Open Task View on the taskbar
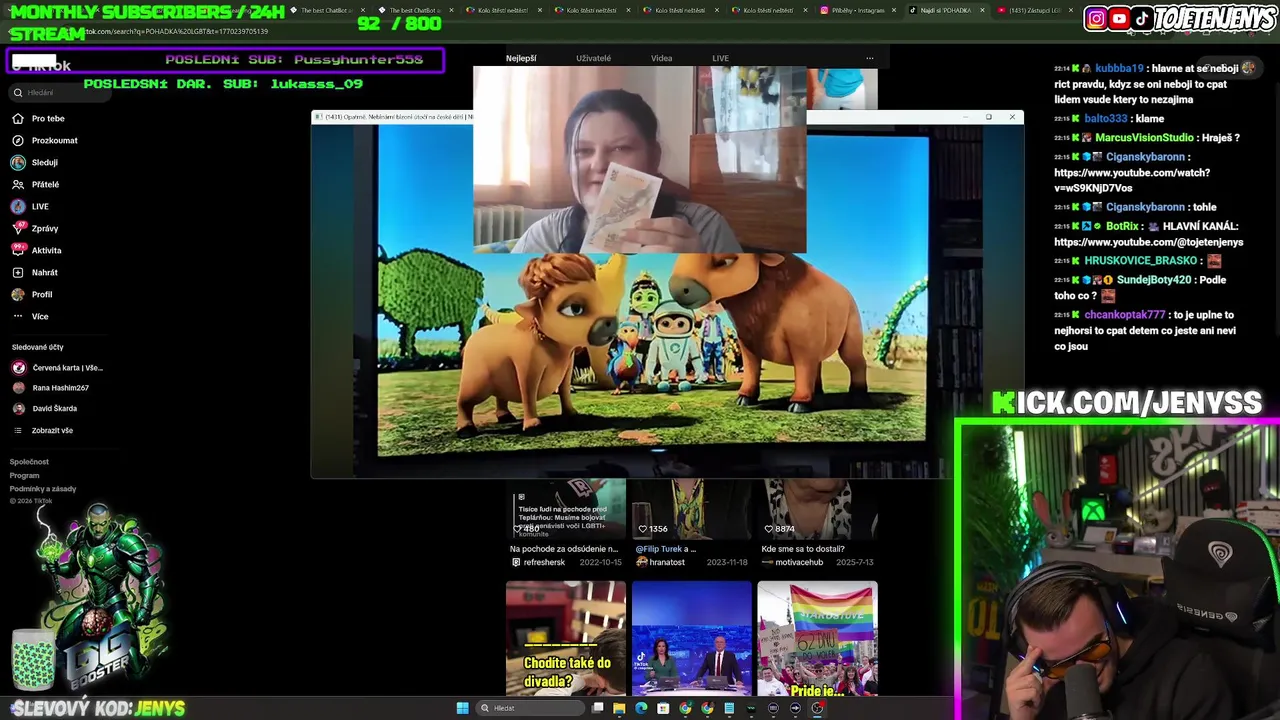The image size is (1280, 720). click(x=597, y=708)
